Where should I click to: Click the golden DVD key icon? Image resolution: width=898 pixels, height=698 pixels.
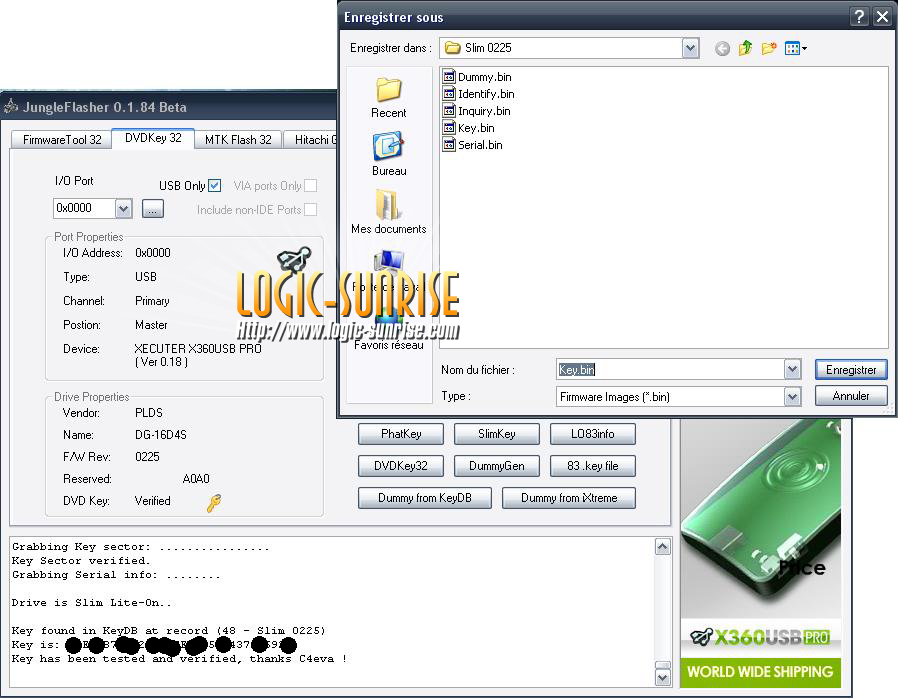(214, 503)
